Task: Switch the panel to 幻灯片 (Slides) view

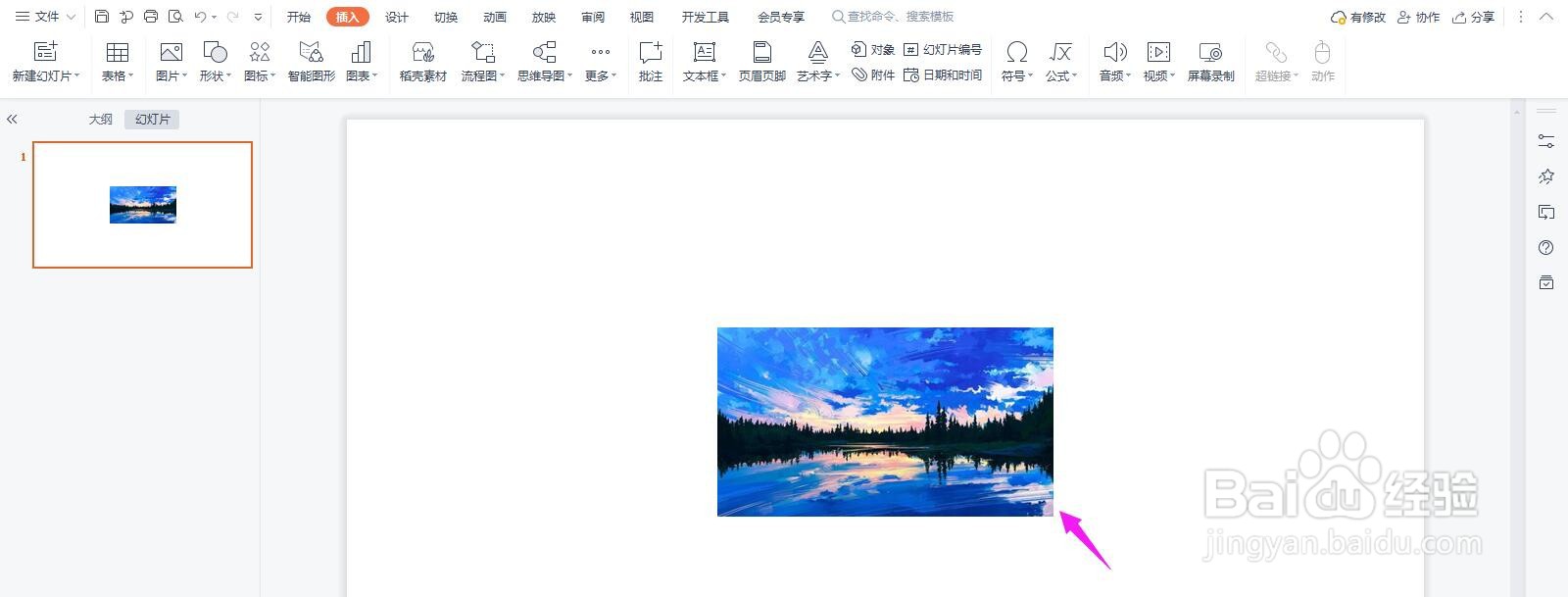Action: [x=153, y=119]
